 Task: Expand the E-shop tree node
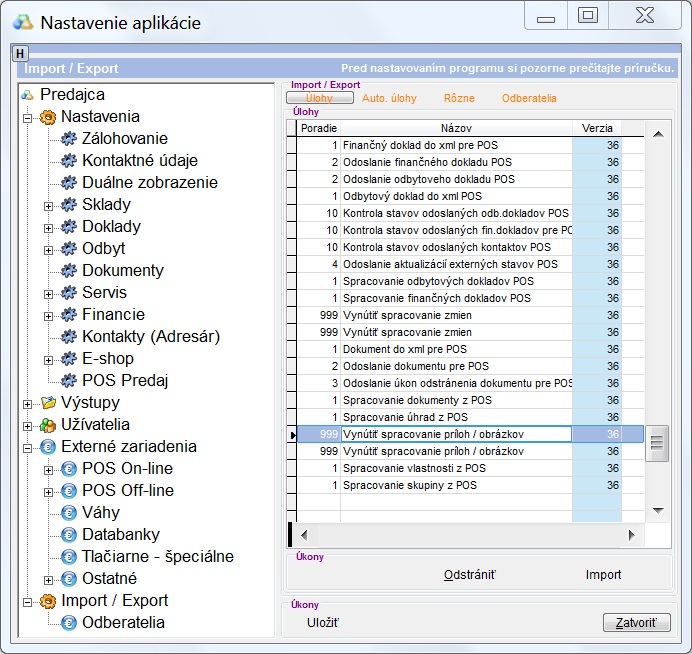coord(48,359)
